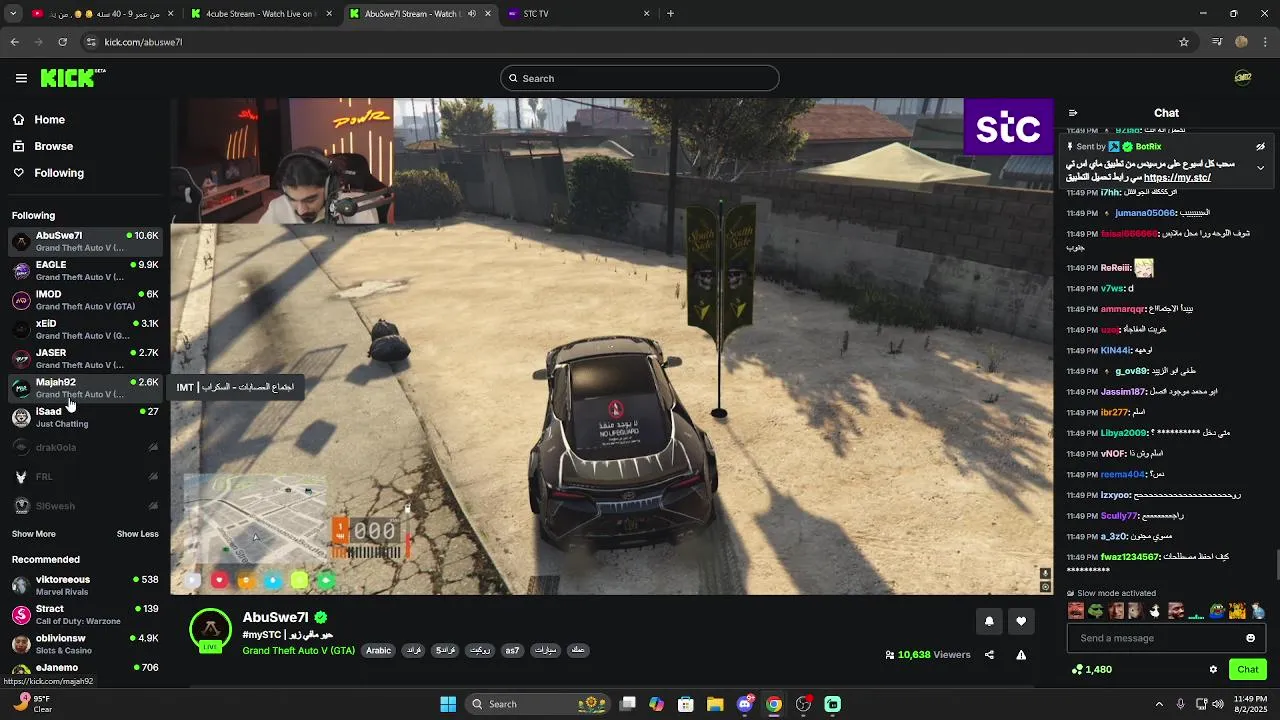
Task: Open recommended channel Stract
Action: point(85,614)
